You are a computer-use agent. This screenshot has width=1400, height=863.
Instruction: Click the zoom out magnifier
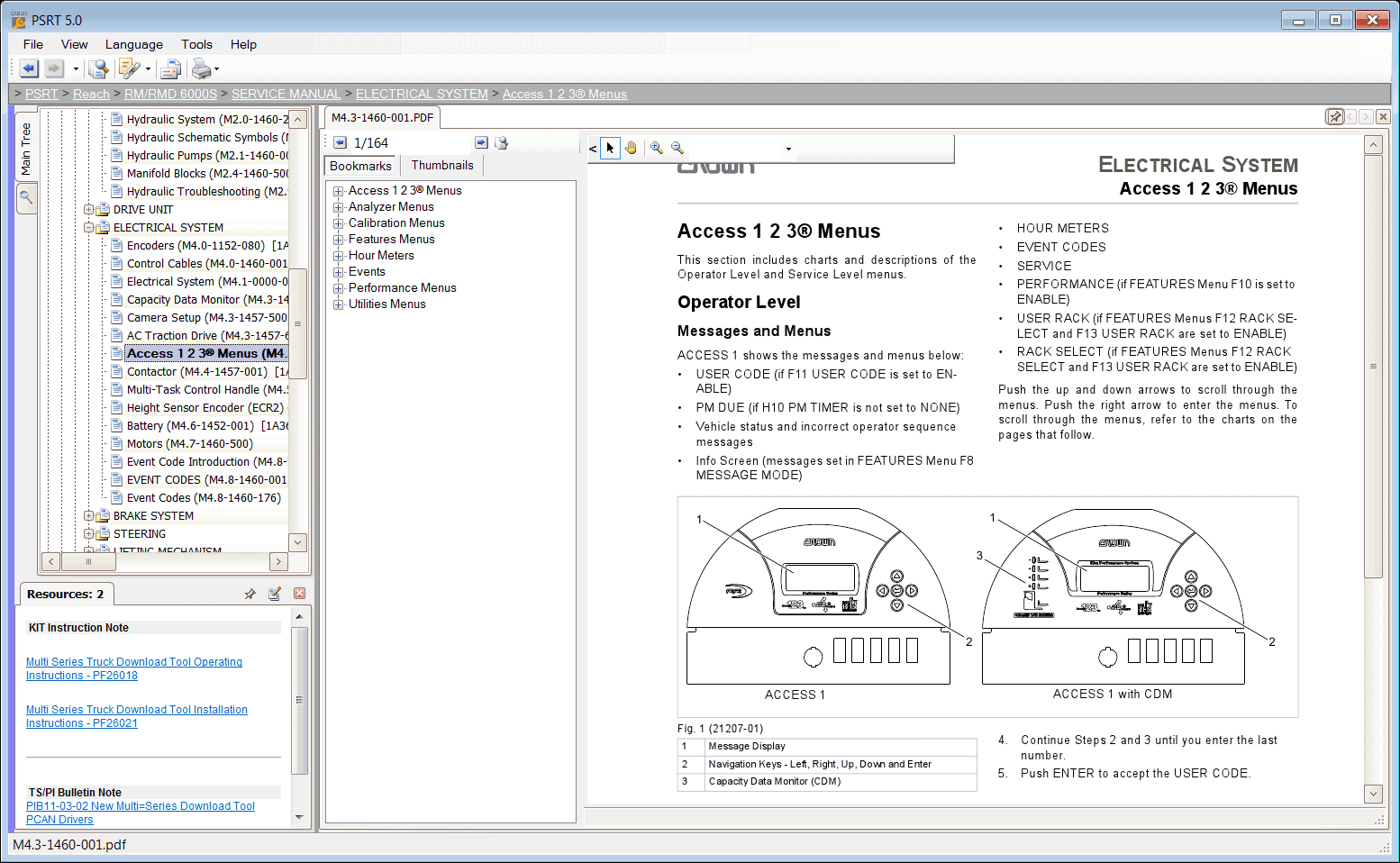pyautogui.click(x=677, y=148)
